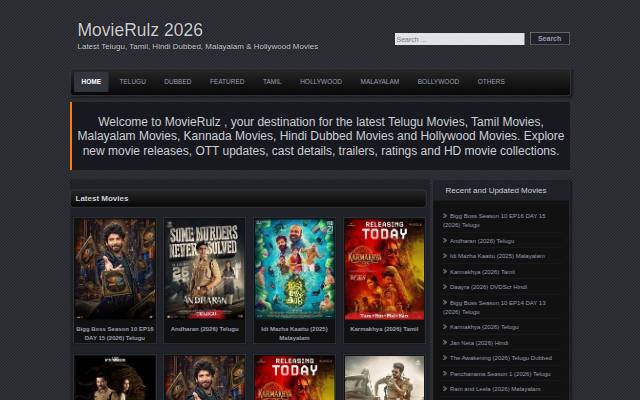Click Andharan (2026) Telugu caption under its poster

tap(204, 329)
